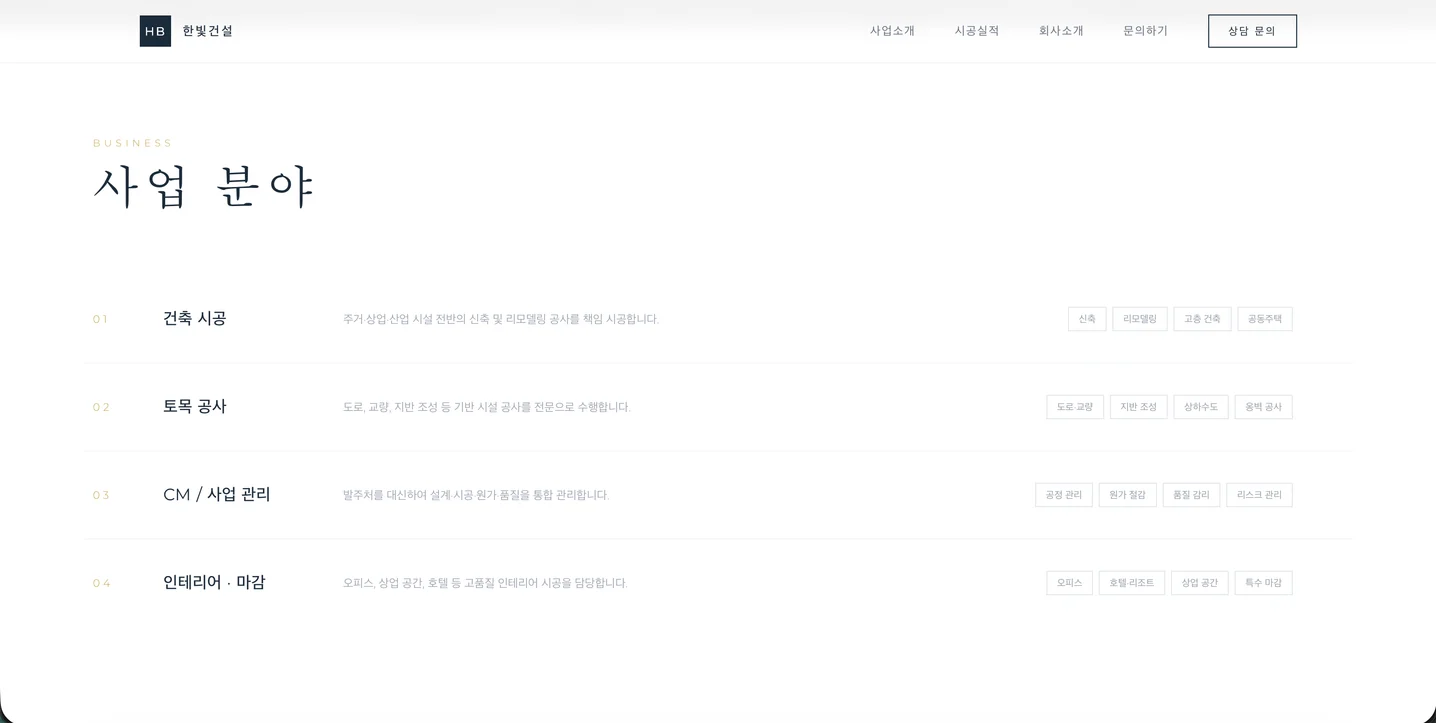
Task: Select the 토목 공사 heading
Action: pos(195,406)
